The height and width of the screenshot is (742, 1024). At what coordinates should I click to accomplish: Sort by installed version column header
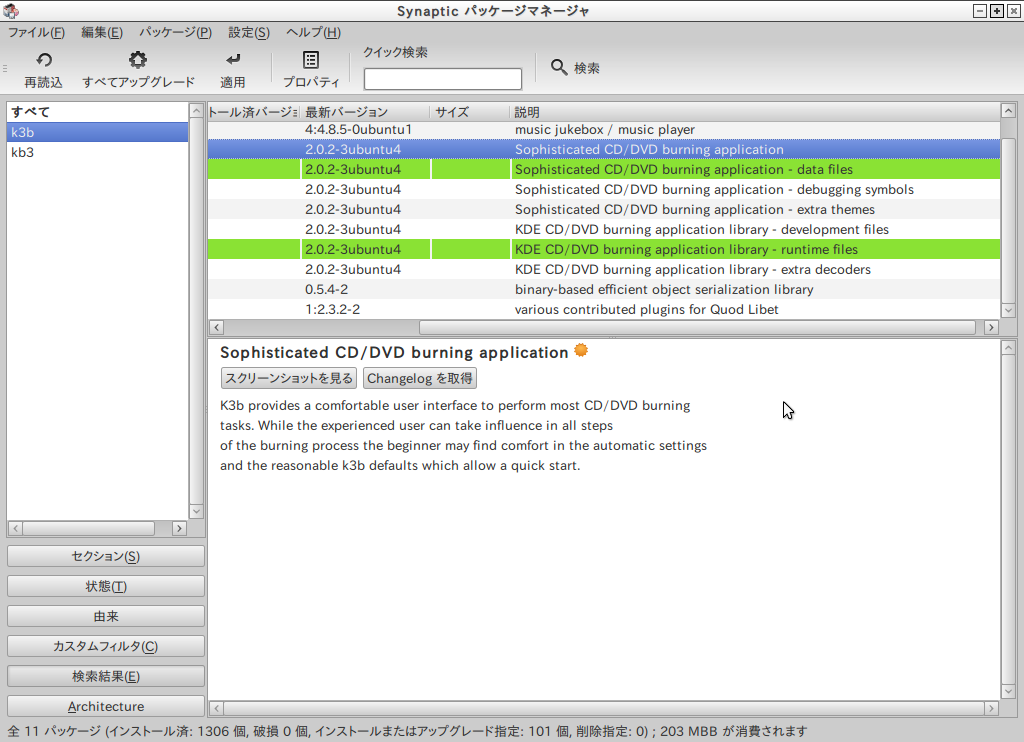[x=253, y=112]
